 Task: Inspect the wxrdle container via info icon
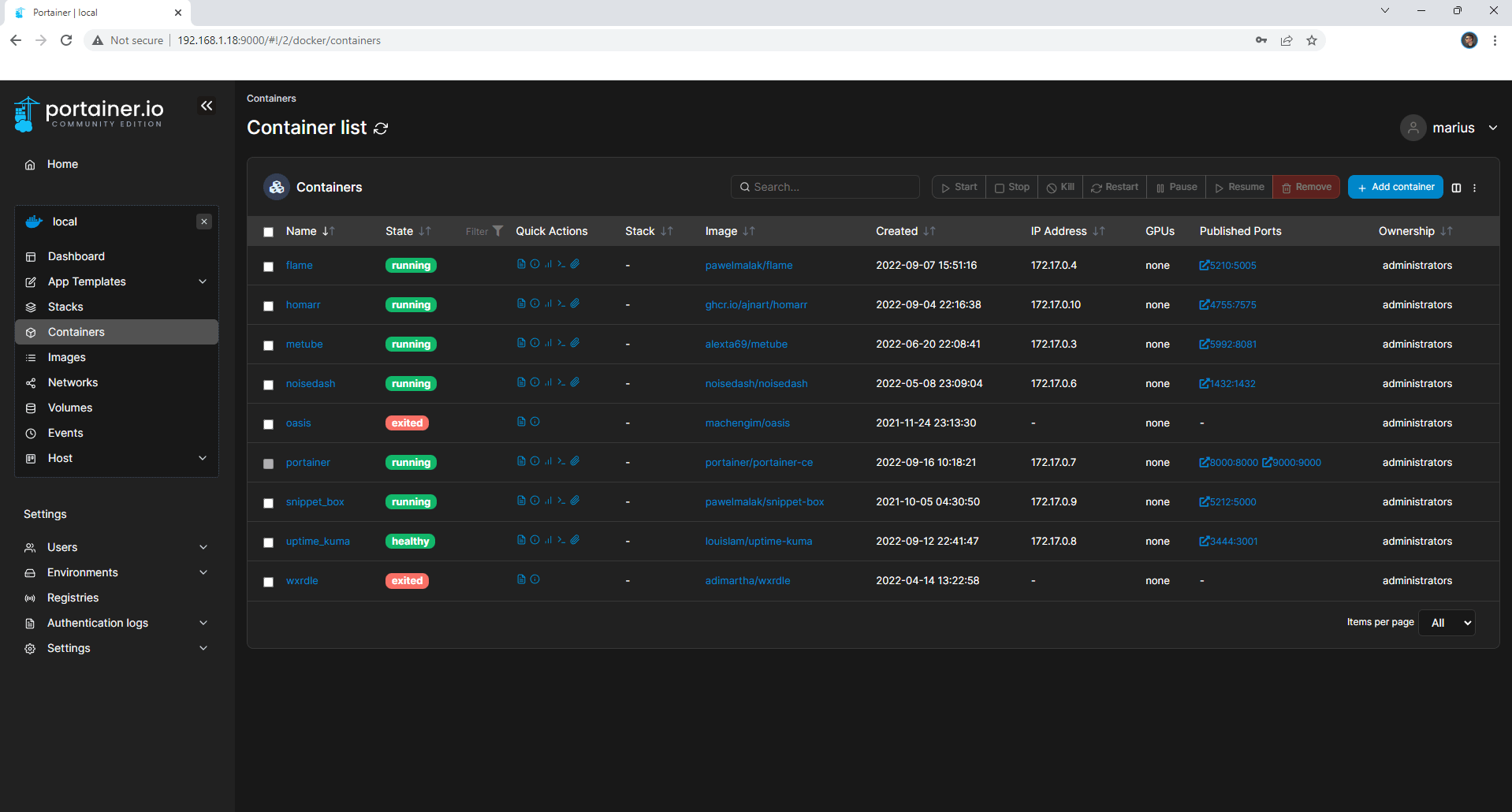coord(534,579)
